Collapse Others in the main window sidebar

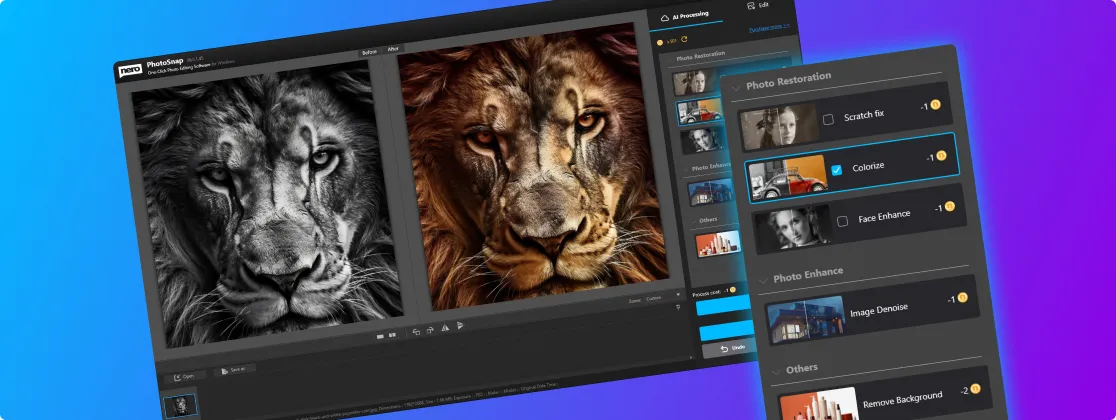pos(693,221)
